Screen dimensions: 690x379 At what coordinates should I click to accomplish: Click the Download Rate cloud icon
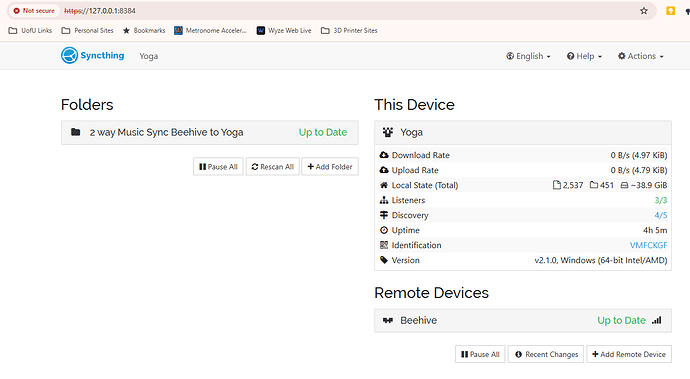pos(384,155)
